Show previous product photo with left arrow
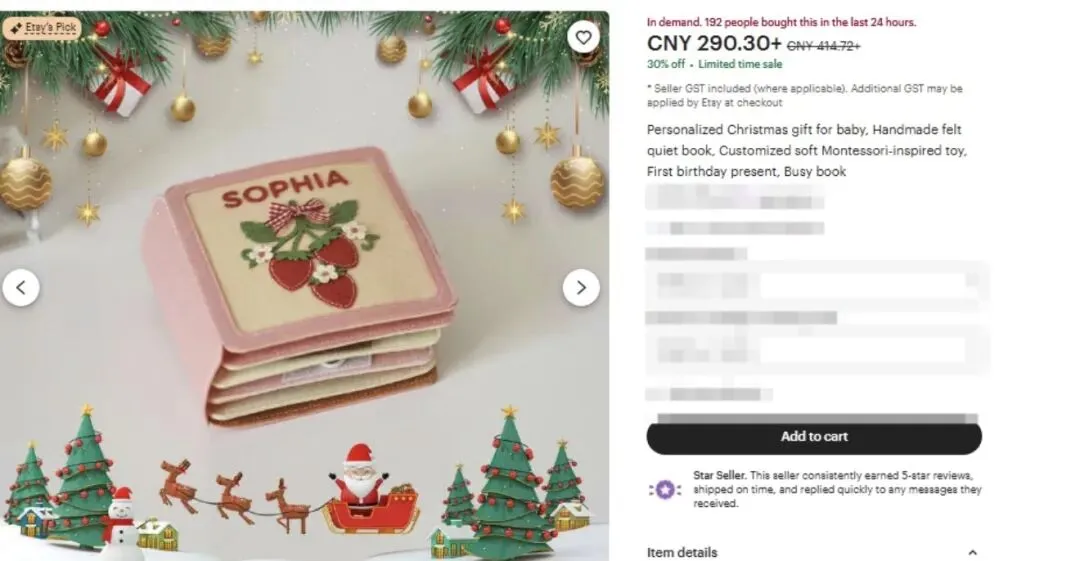1080x561 pixels. click(21, 287)
